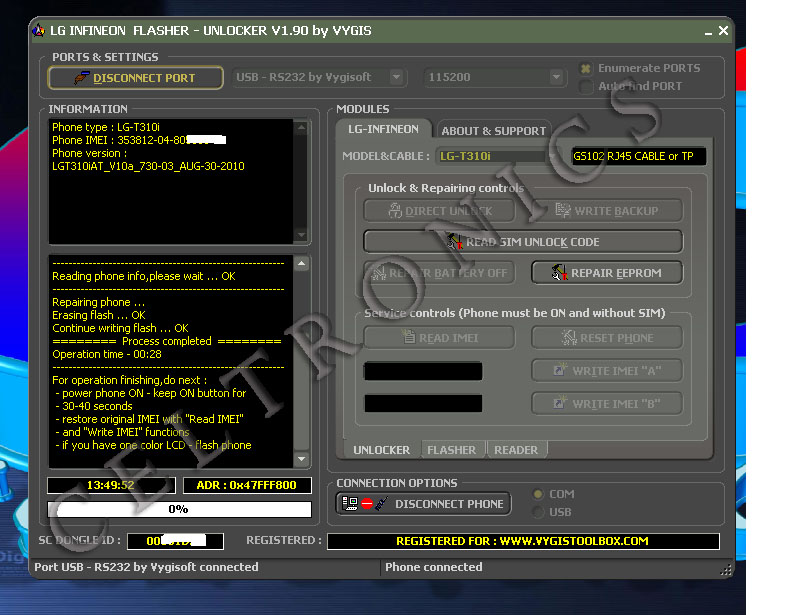Expand the LG-T310i model dropdown

(553, 156)
